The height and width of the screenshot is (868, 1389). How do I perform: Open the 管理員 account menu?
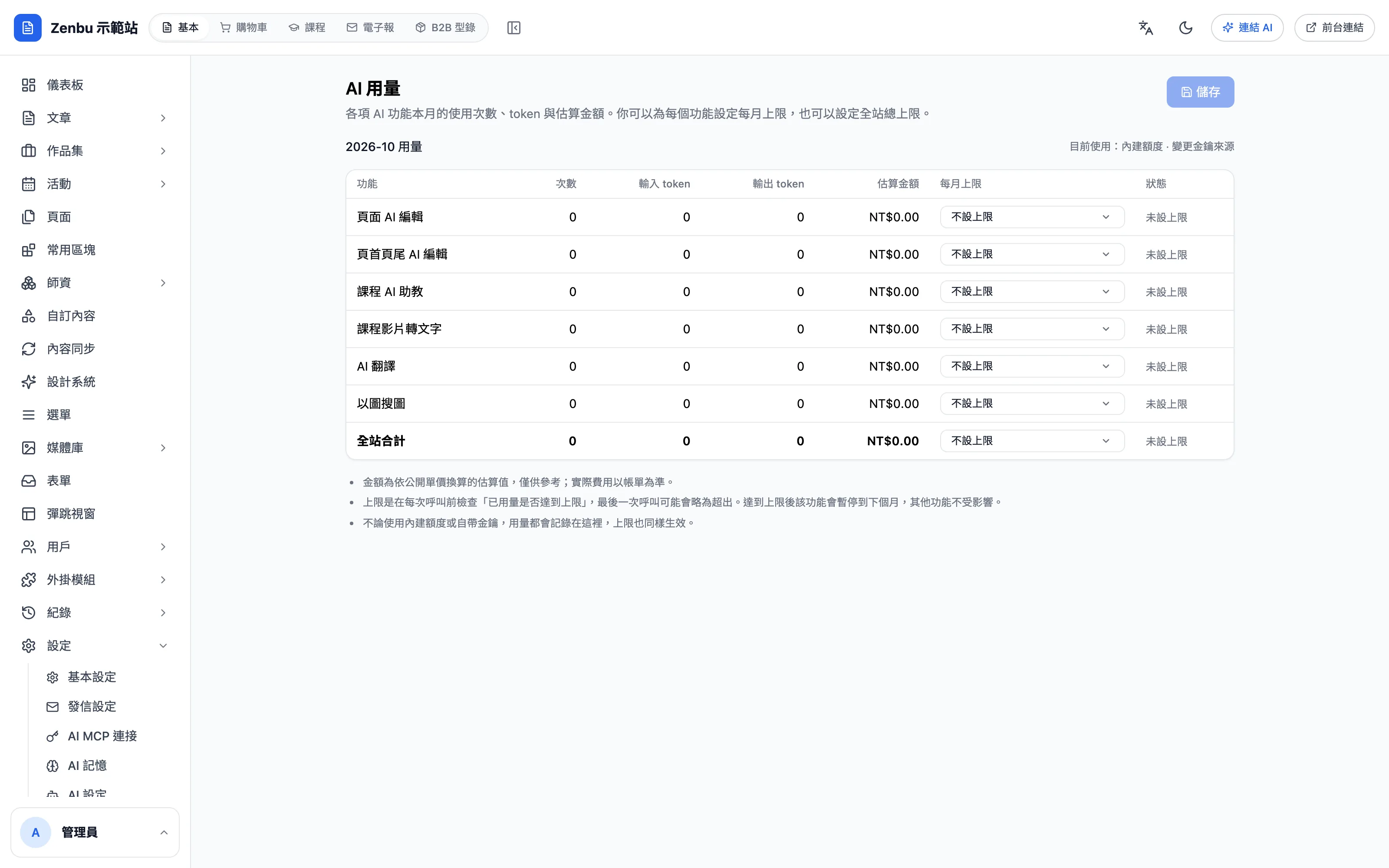(95, 832)
